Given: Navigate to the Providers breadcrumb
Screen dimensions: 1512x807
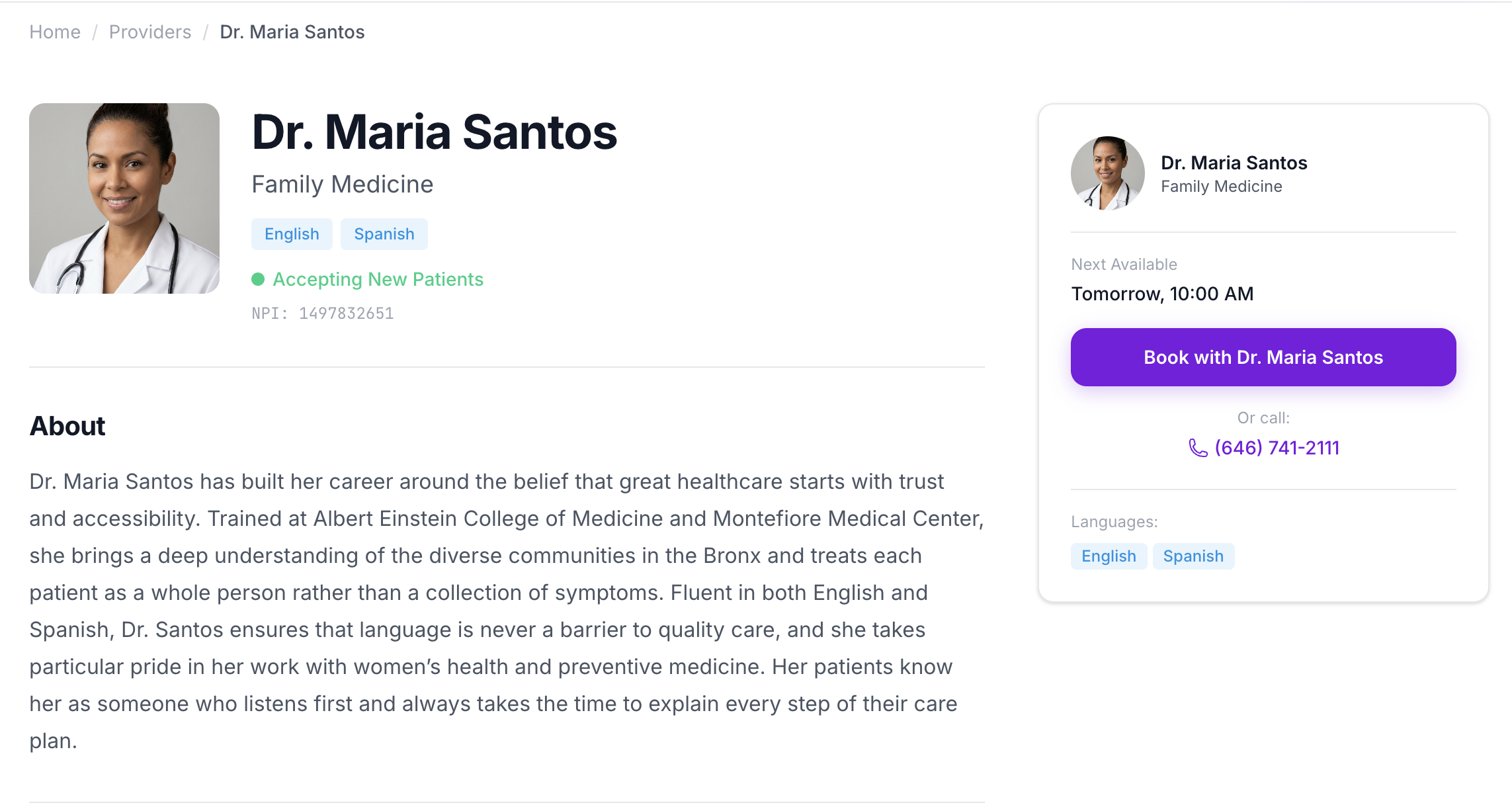Looking at the screenshot, I should tap(150, 32).
